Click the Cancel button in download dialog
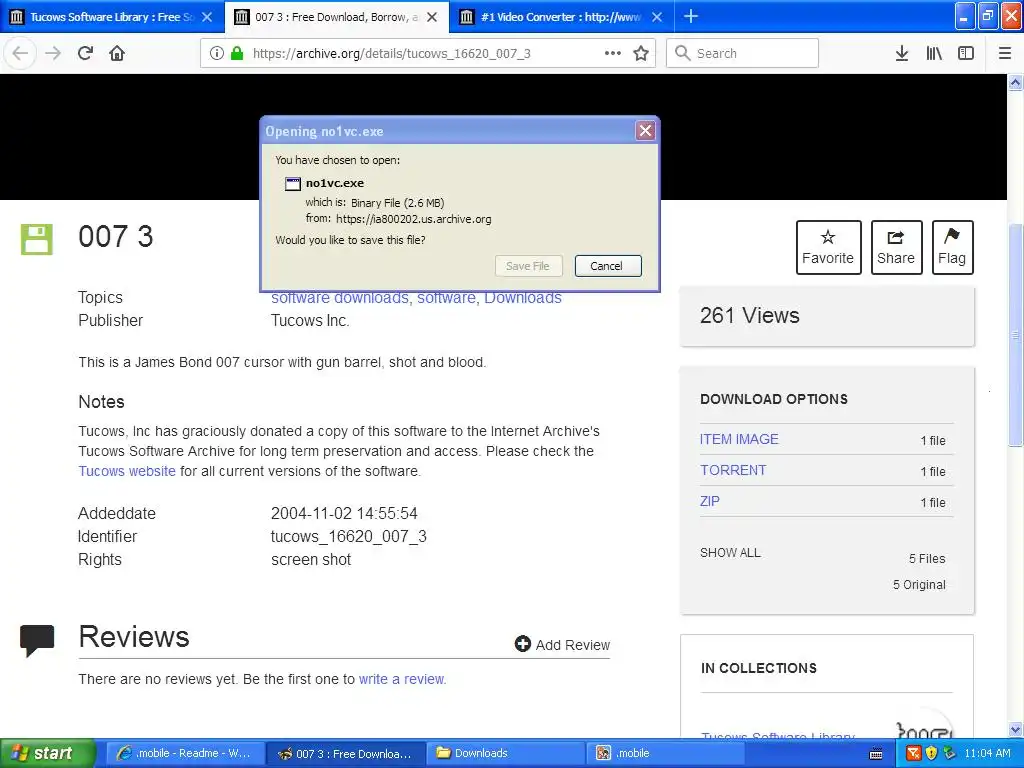This screenshot has height=768, width=1024. click(607, 266)
